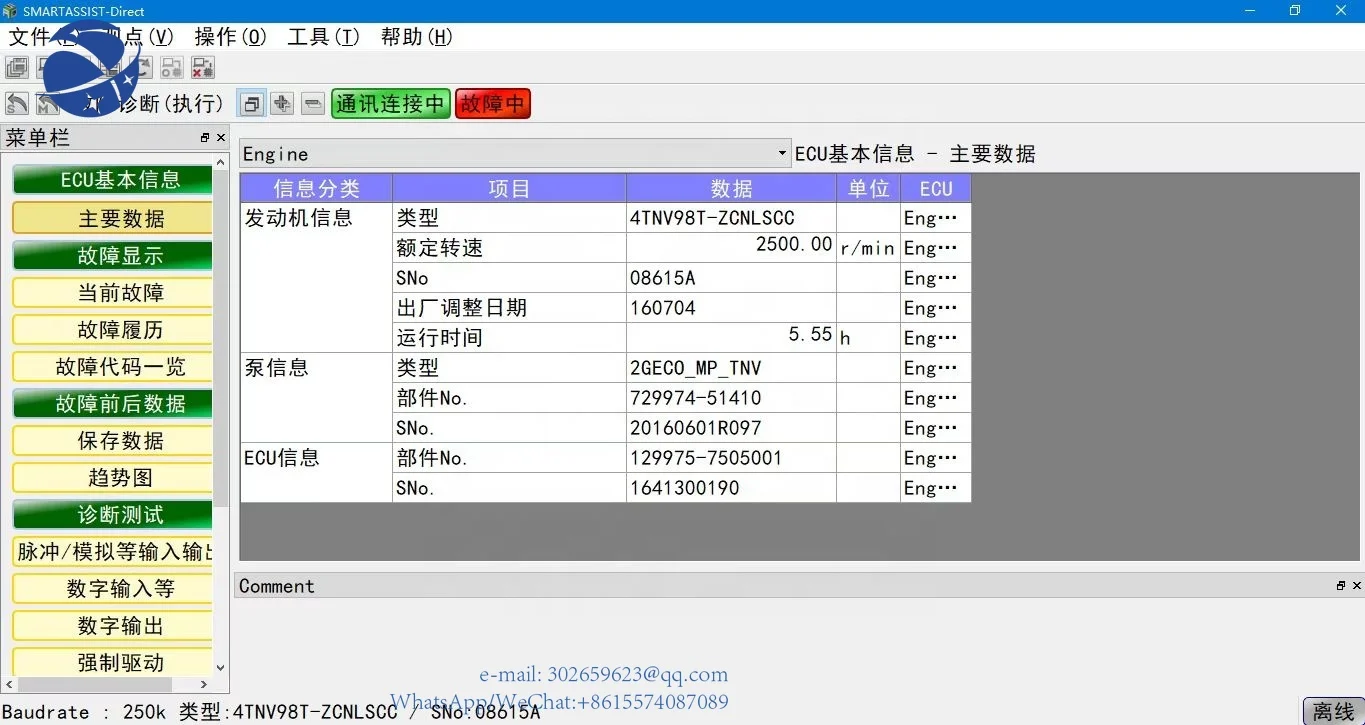
Task: Open 当前故障 in the side menu
Action: (x=112, y=292)
